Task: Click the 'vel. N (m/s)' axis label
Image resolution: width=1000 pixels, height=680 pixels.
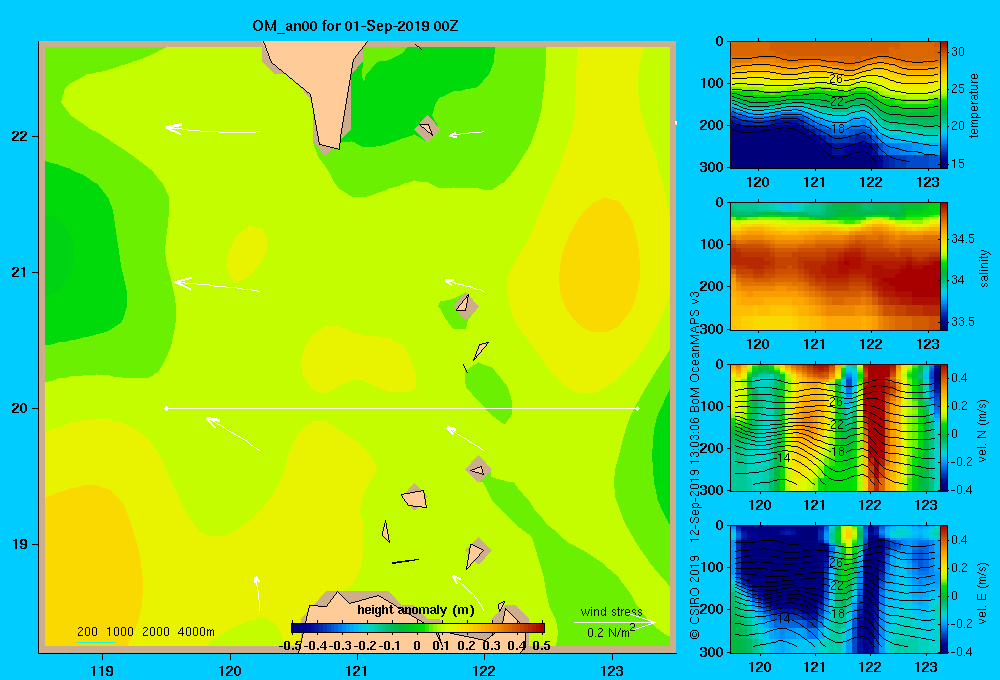Action: pos(983,431)
